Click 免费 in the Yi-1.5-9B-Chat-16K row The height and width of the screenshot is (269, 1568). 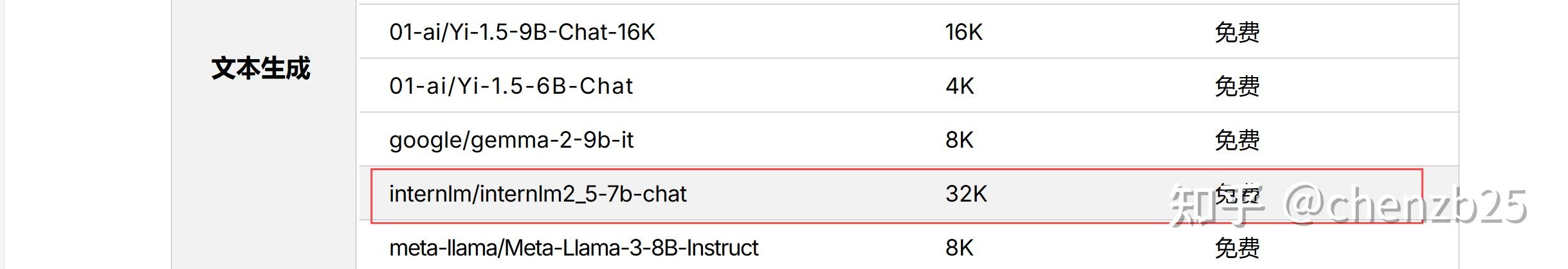coord(1236,32)
